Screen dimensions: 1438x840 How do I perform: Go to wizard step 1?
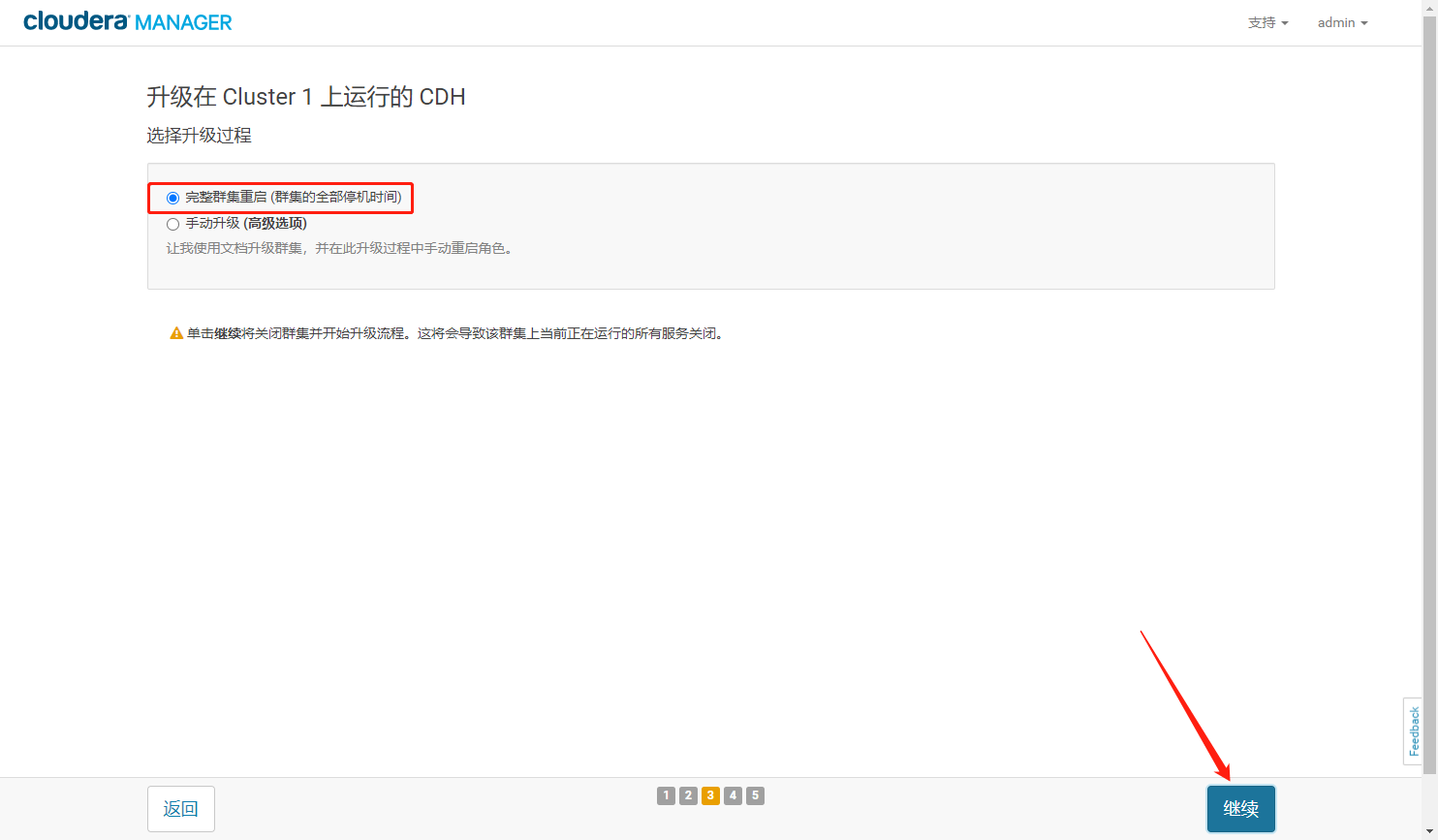pos(666,795)
